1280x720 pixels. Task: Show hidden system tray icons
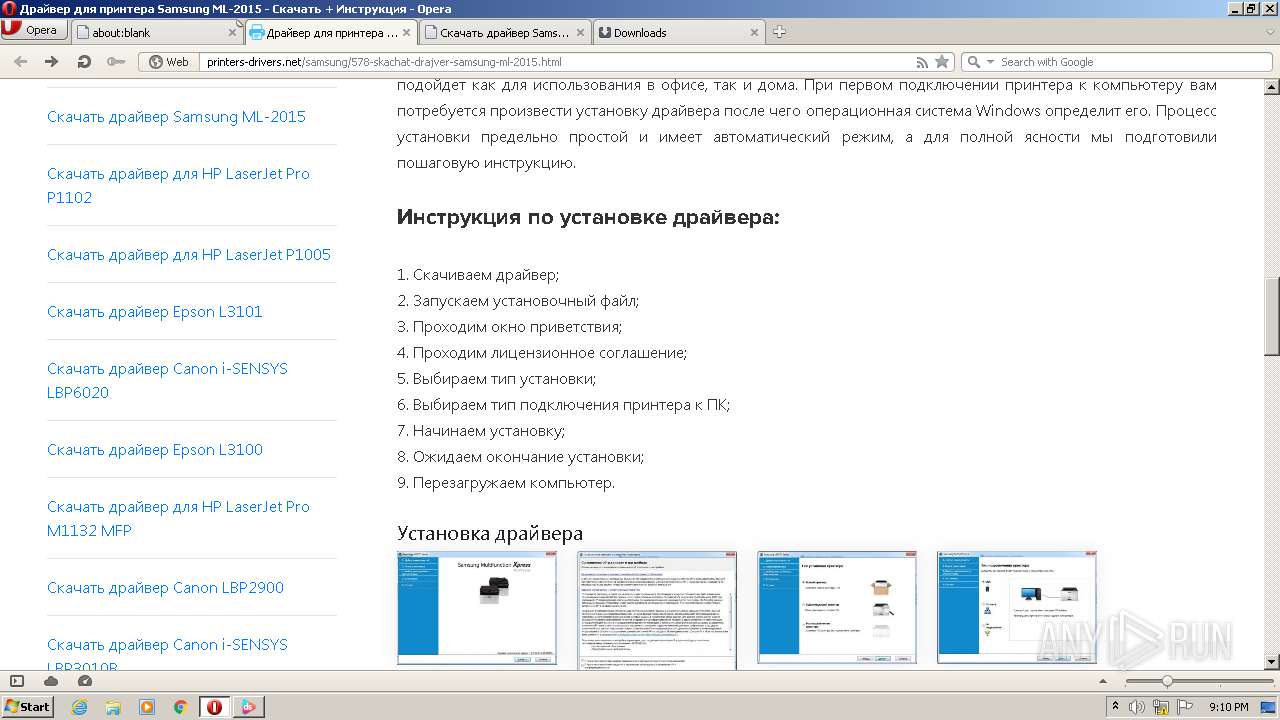(1116, 707)
